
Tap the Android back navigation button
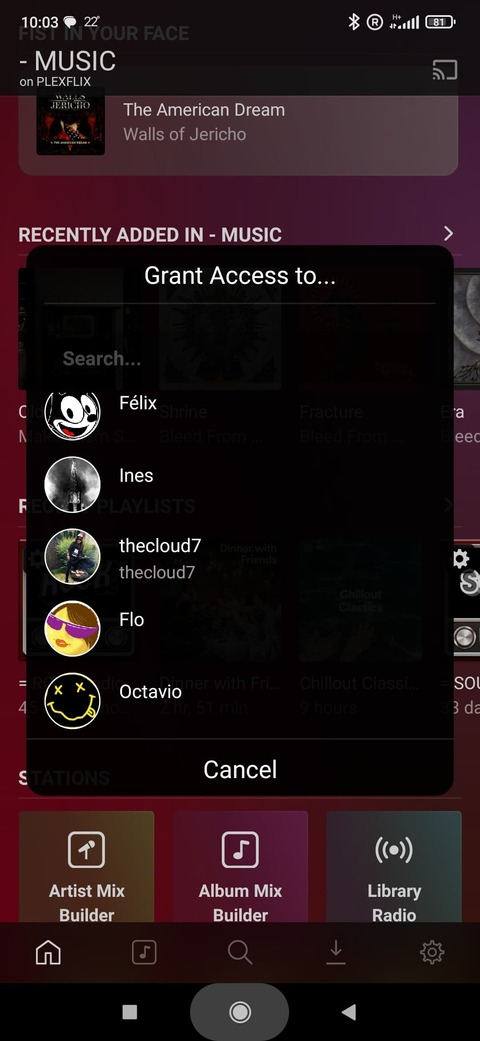[x=349, y=1012]
